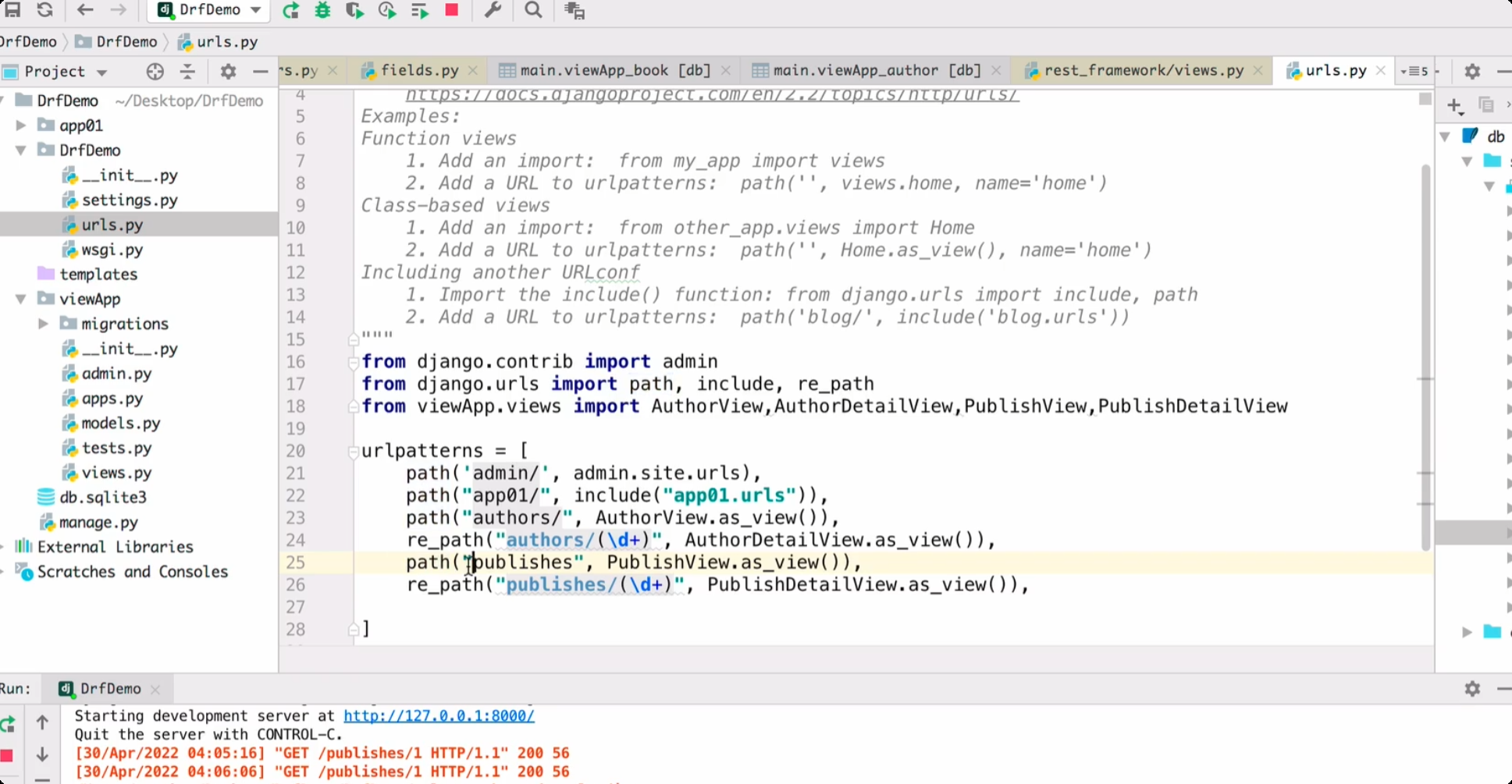Viewport: 1512px width, 784px height.
Task: Click the duplicate data source icon
Action: point(1486,105)
